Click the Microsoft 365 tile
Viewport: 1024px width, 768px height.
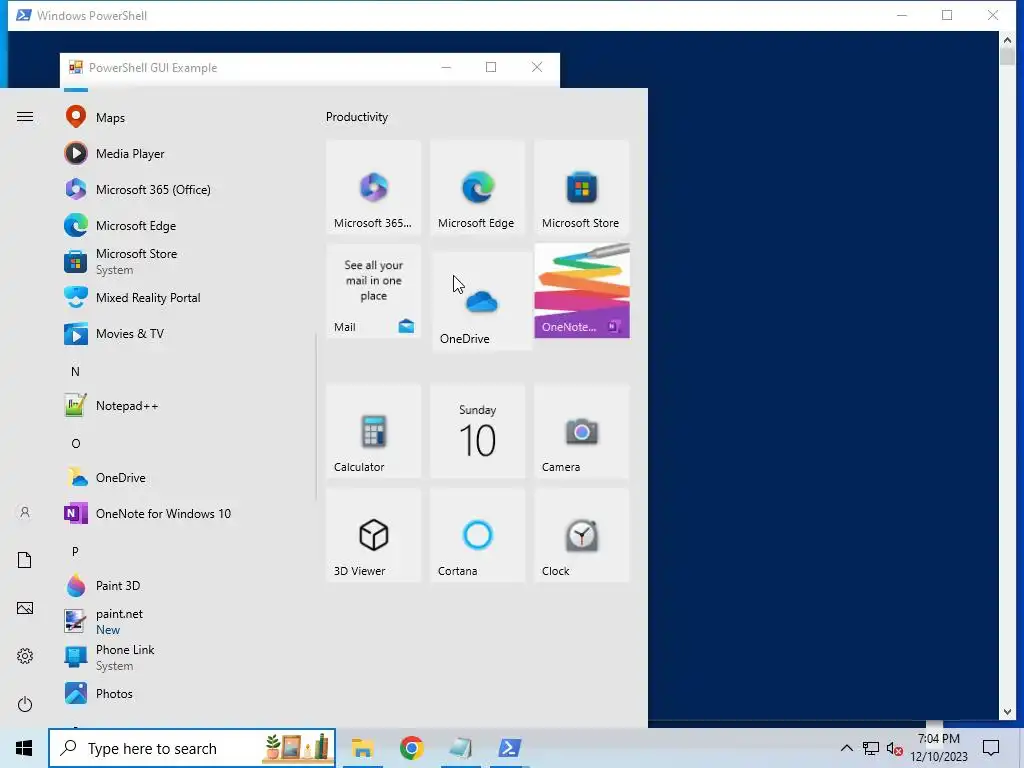point(374,187)
